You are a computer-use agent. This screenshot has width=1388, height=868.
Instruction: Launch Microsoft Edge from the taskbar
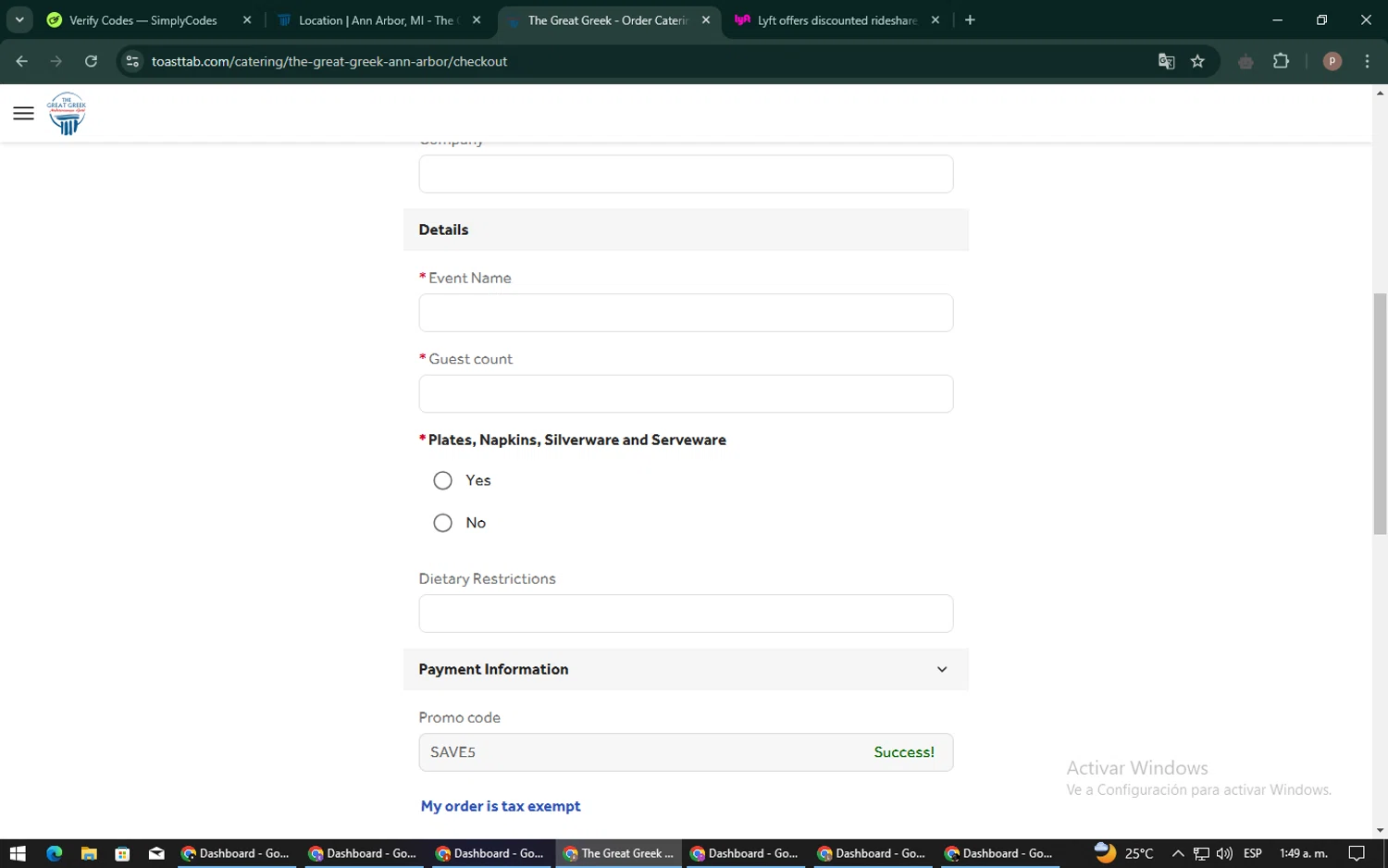coord(54,853)
